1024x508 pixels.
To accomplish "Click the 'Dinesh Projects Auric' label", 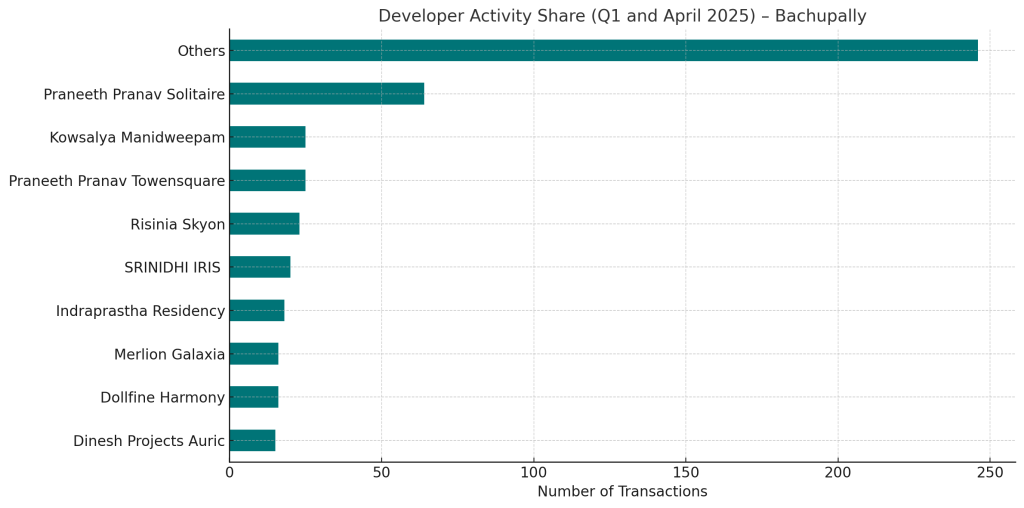I will pos(150,441).
